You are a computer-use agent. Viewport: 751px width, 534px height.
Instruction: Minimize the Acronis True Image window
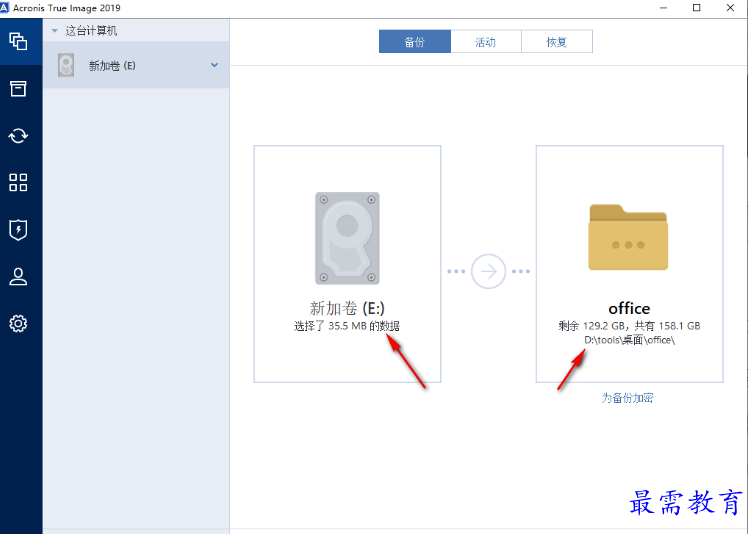pyautogui.click(x=663, y=8)
